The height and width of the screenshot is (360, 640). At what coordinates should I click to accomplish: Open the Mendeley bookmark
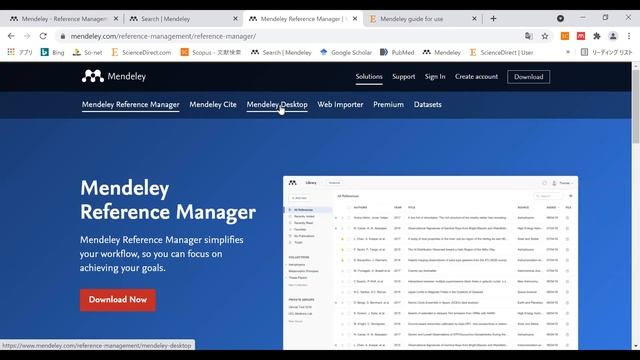click(x=442, y=52)
